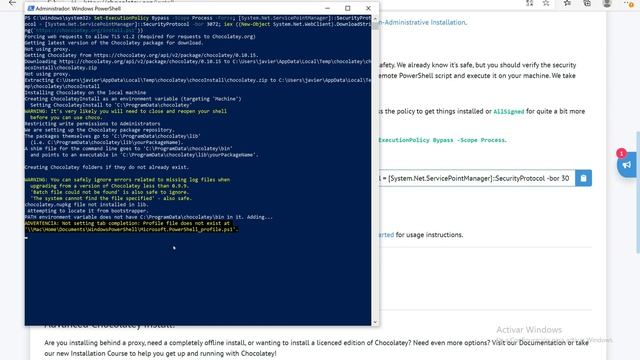Click the browser back arrow
This screenshot has width=640, height=360.
pyautogui.click(x=13, y=3)
